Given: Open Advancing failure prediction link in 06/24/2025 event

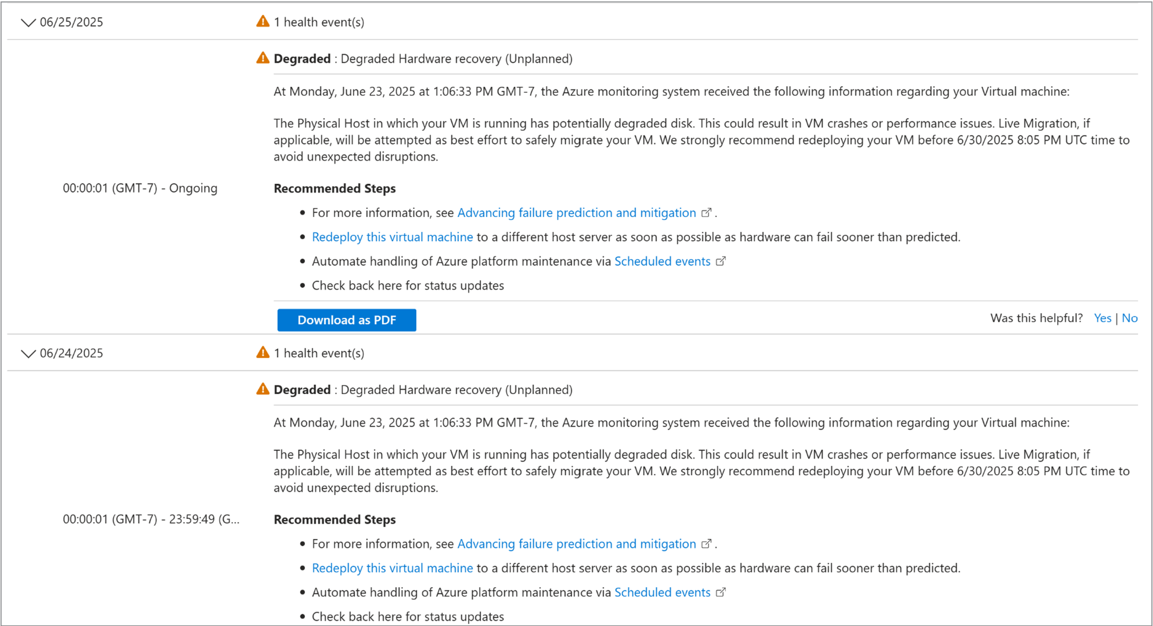Looking at the screenshot, I should click(x=576, y=544).
